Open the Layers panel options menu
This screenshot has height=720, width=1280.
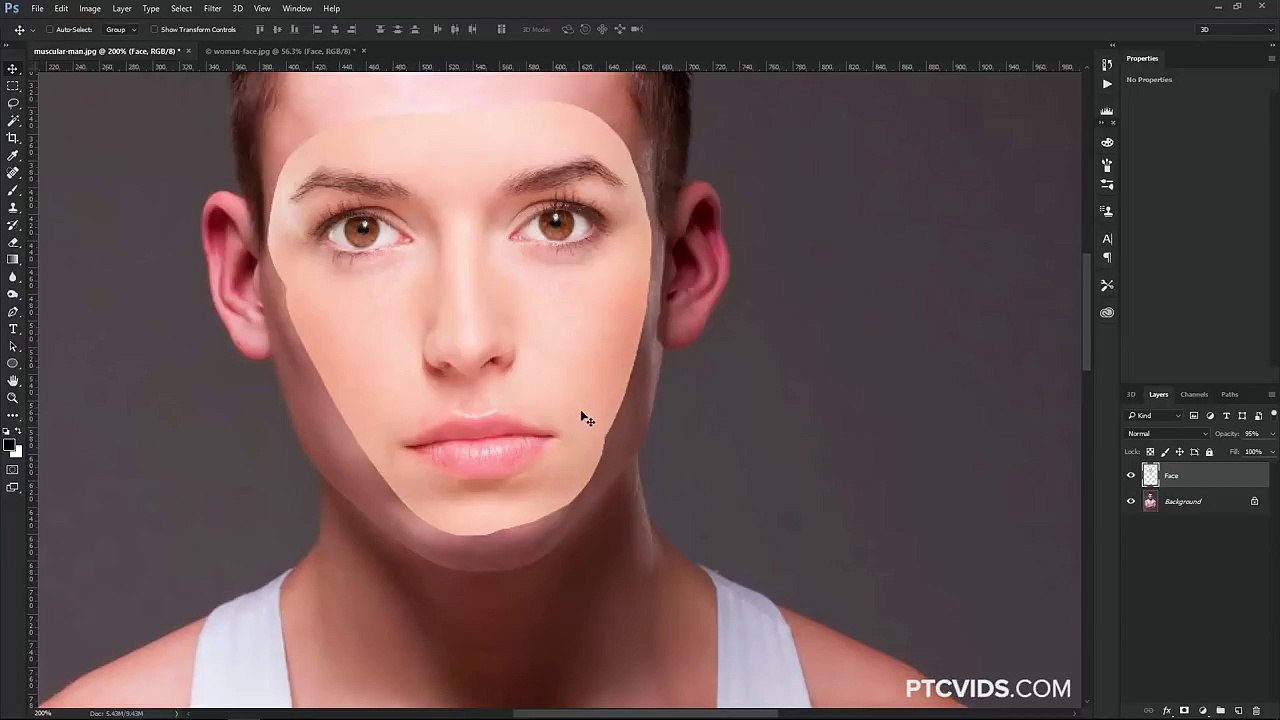pos(1271,395)
